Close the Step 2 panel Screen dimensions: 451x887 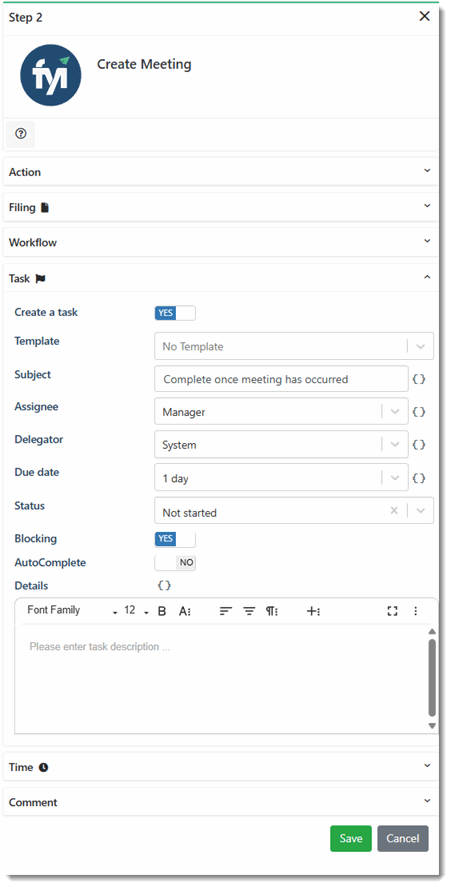(424, 16)
